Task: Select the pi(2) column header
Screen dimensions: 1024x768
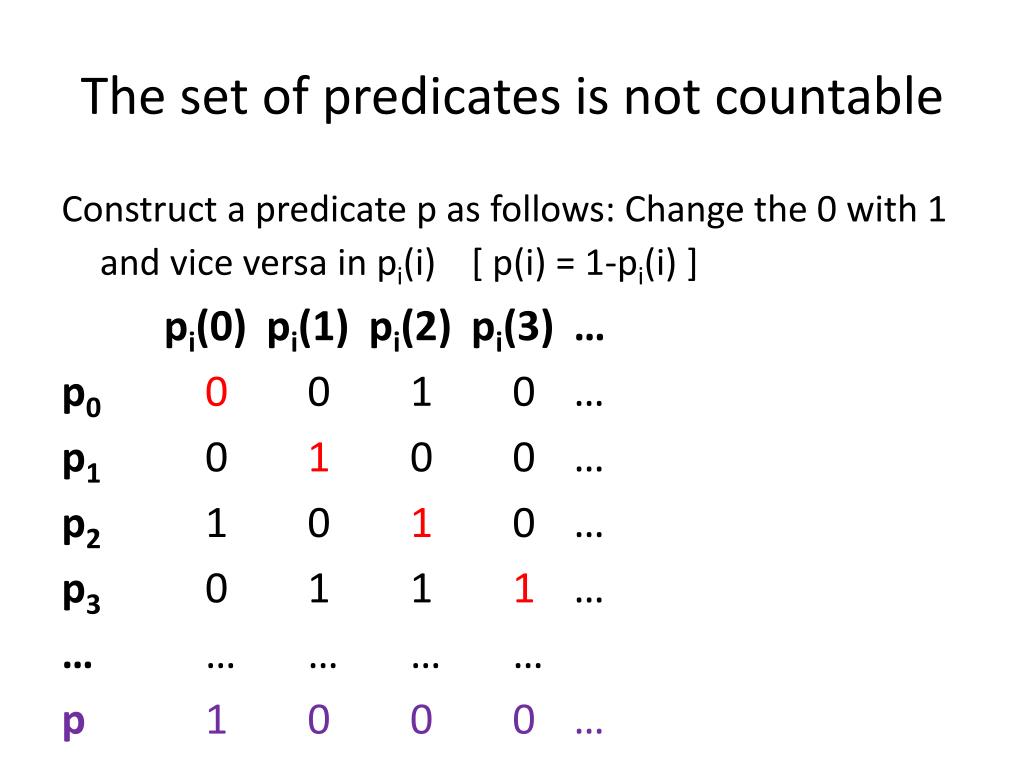Action: (x=410, y=329)
